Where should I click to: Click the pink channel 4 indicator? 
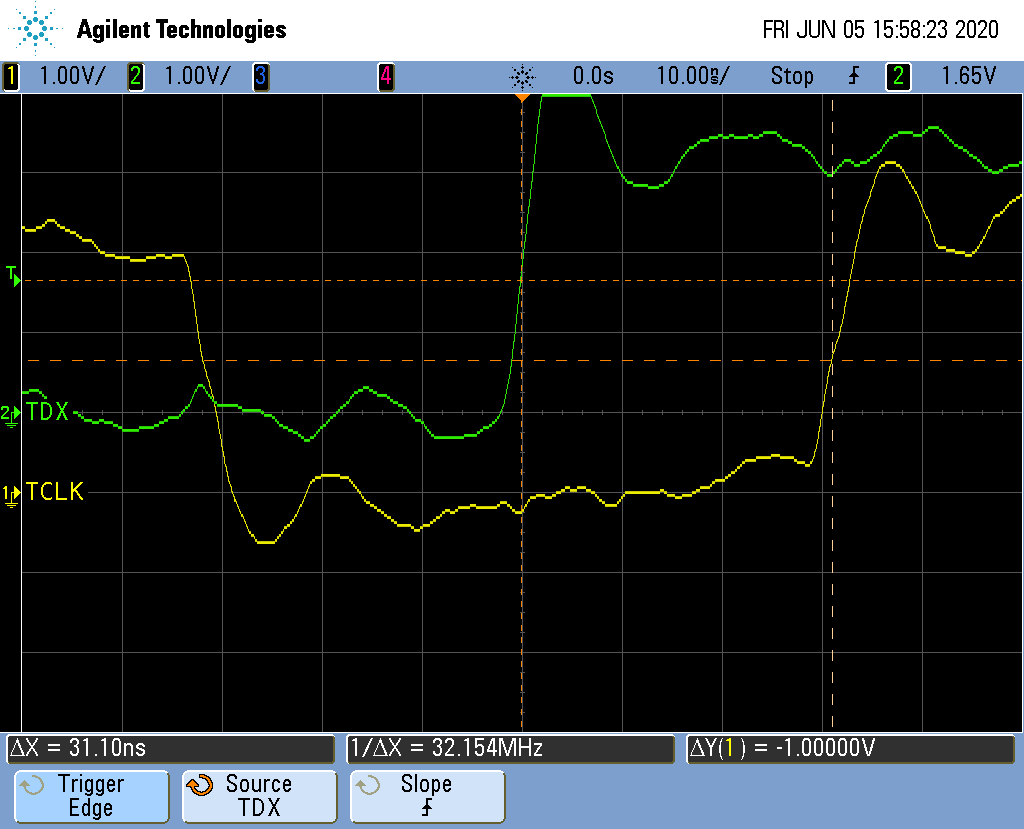tap(385, 76)
